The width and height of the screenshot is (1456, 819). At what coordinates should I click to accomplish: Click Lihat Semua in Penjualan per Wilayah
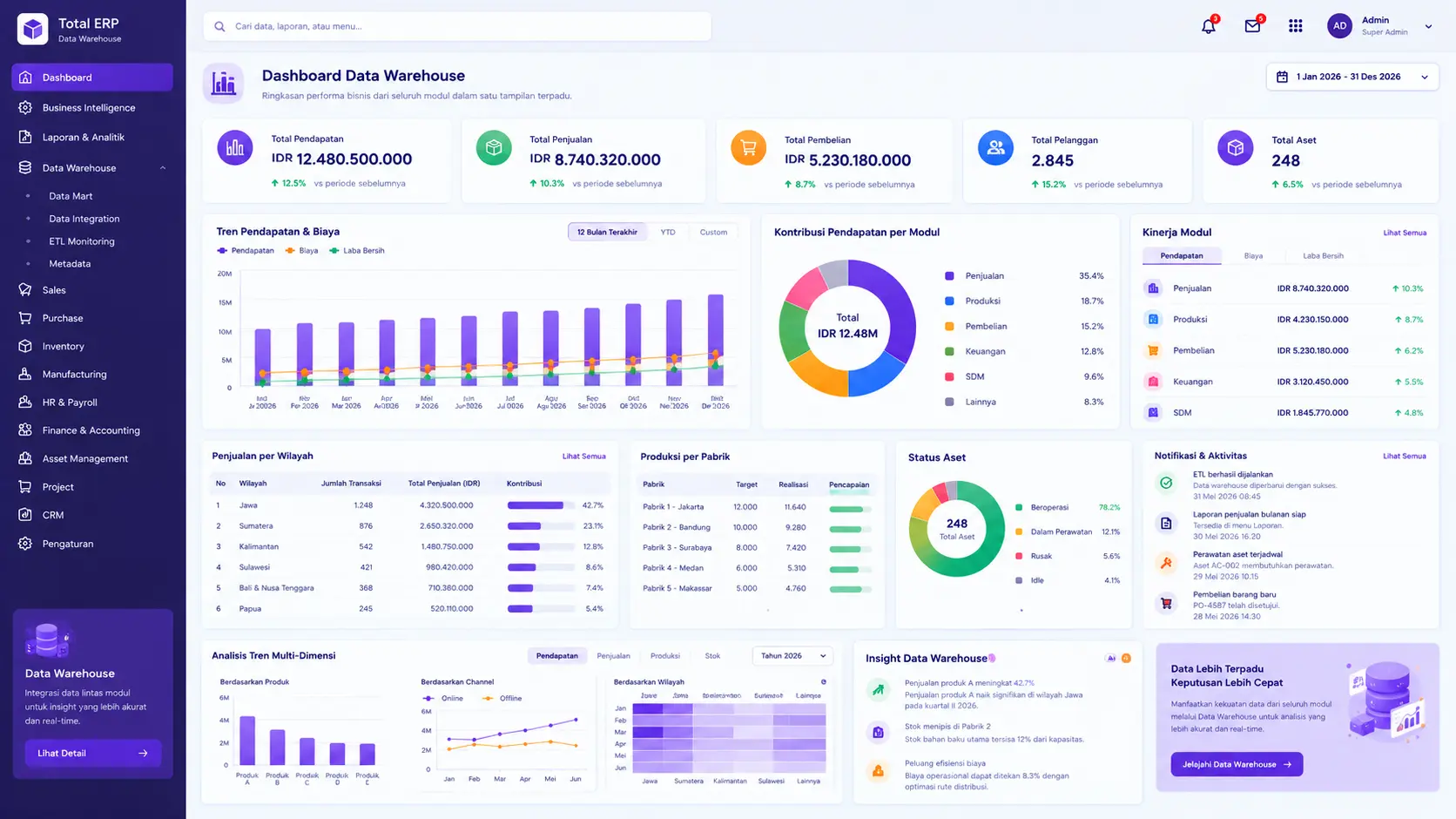pyautogui.click(x=583, y=457)
